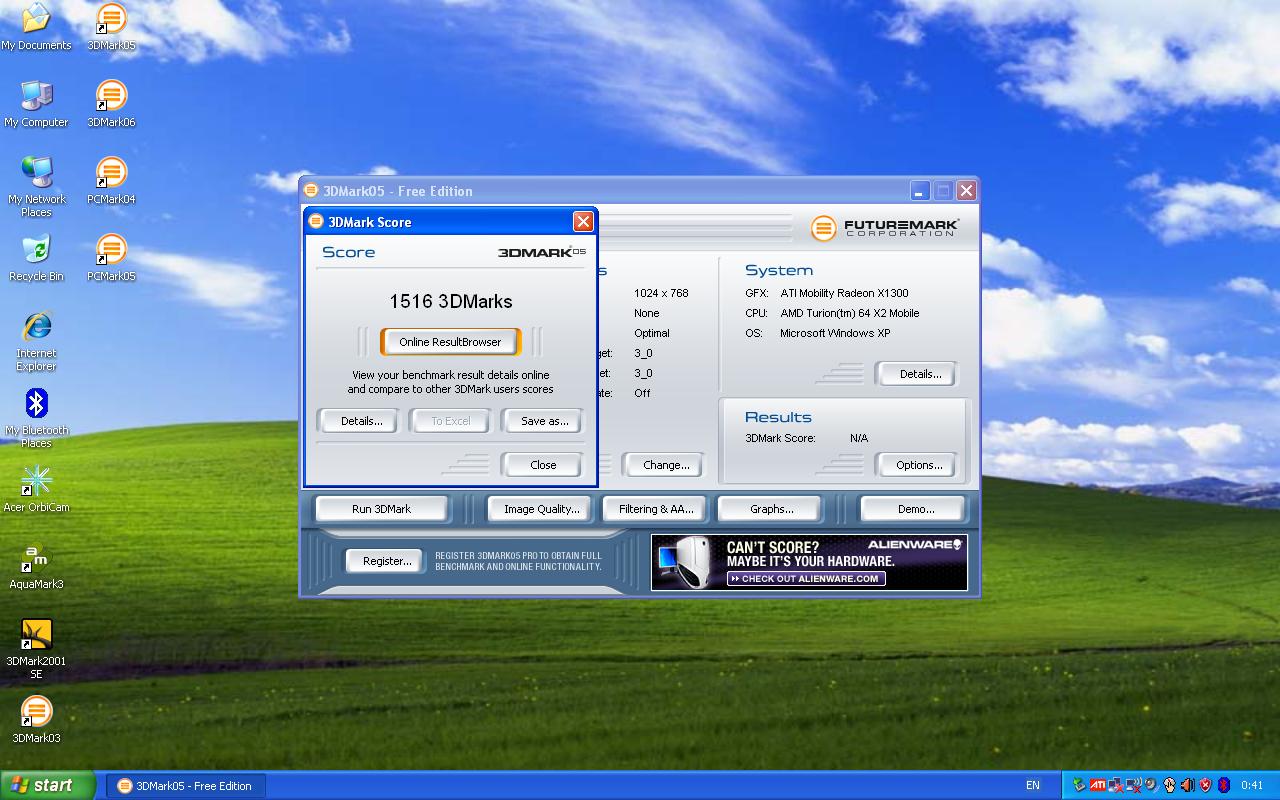Launch the 3DMark06 desktop shortcut
The height and width of the screenshot is (800, 1280).
[x=111, y=104]
